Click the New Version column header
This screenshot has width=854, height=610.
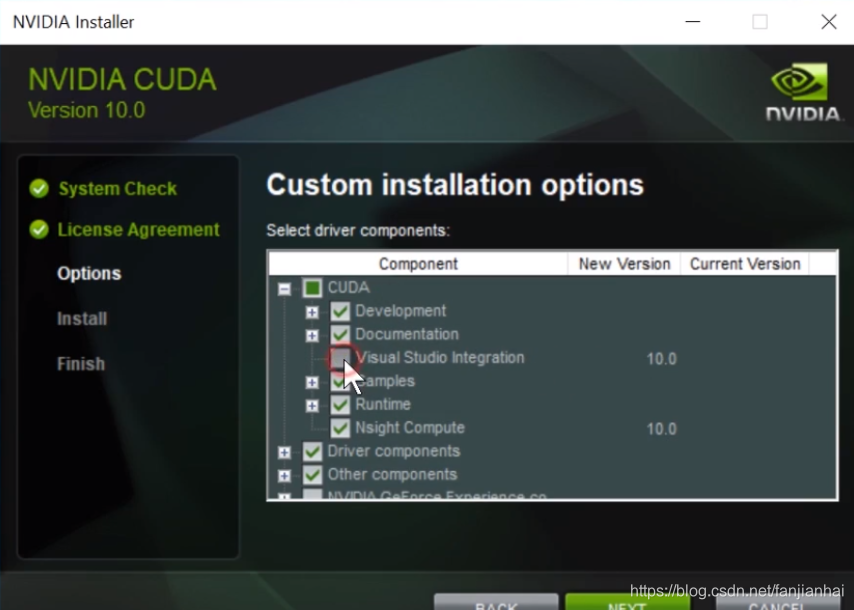click(624, 264)
